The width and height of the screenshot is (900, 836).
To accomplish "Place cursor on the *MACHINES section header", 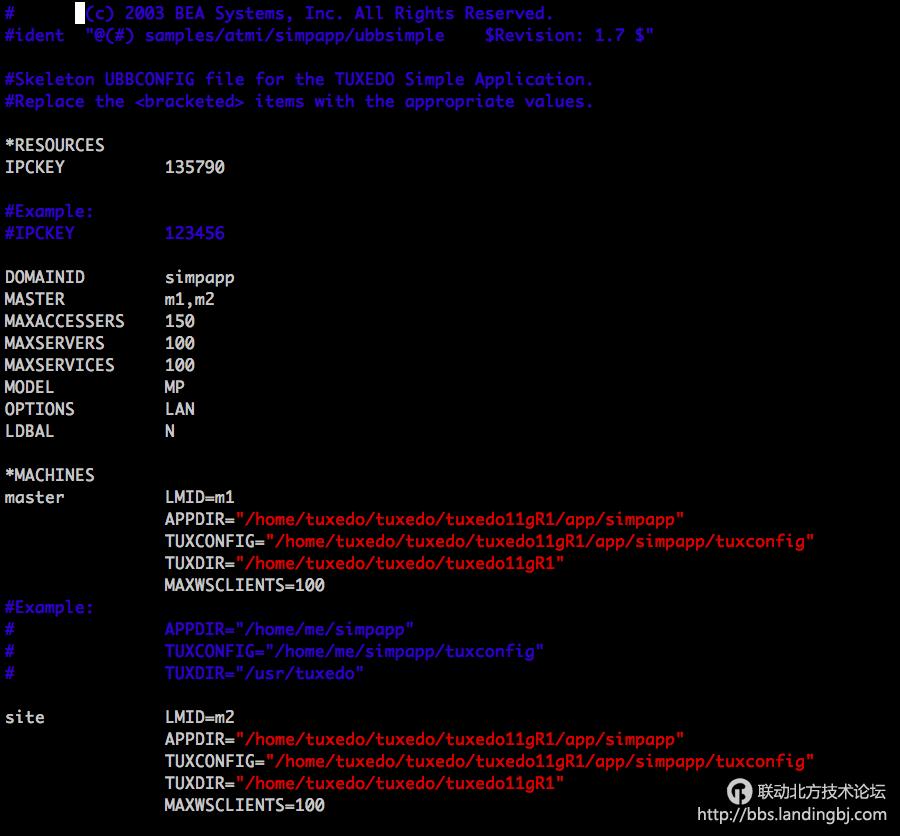I will tap(49, 475).
